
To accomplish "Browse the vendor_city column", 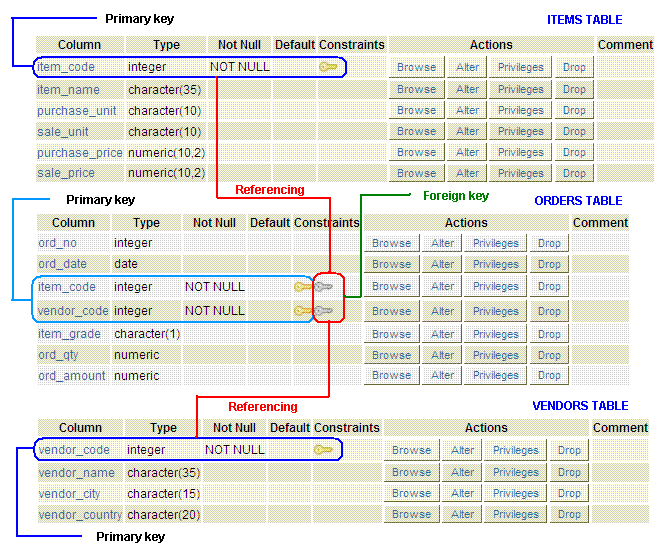I will point(412,493).
